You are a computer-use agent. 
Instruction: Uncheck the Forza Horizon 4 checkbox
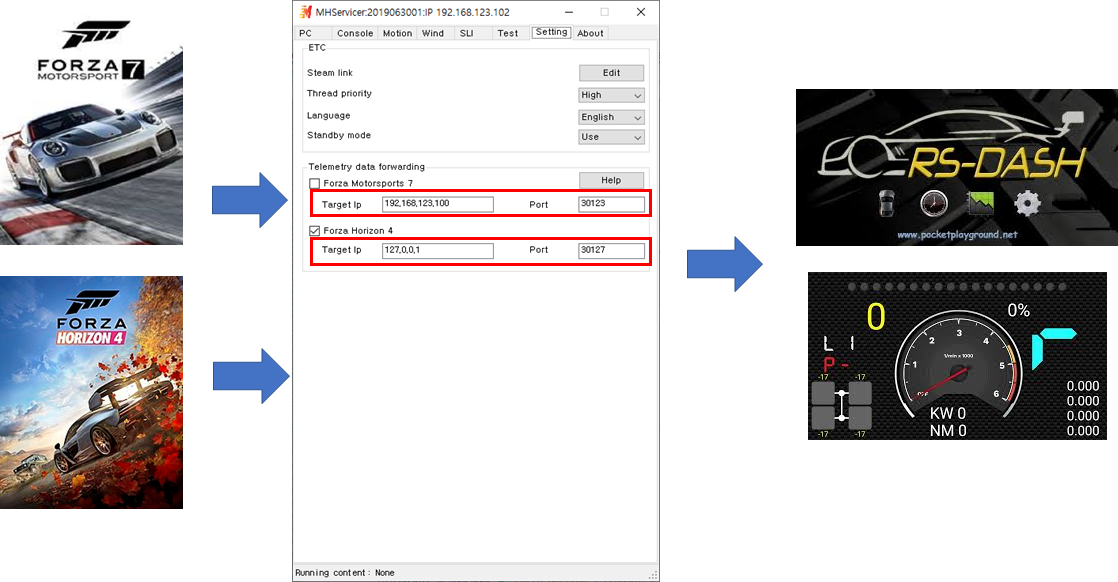point(314,230)
